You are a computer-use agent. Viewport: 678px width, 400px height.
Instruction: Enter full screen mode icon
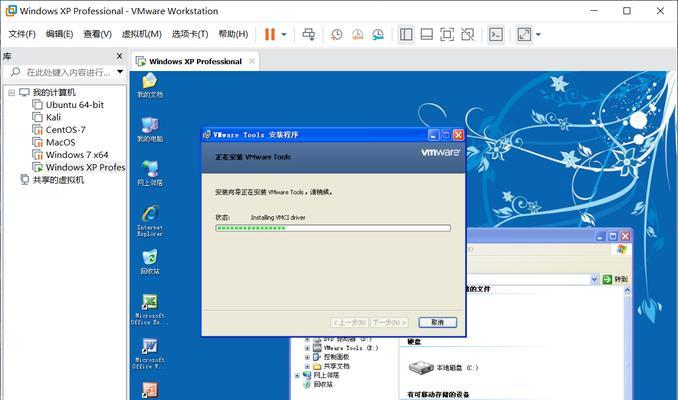pyautogui.click(x=447, y=35)
